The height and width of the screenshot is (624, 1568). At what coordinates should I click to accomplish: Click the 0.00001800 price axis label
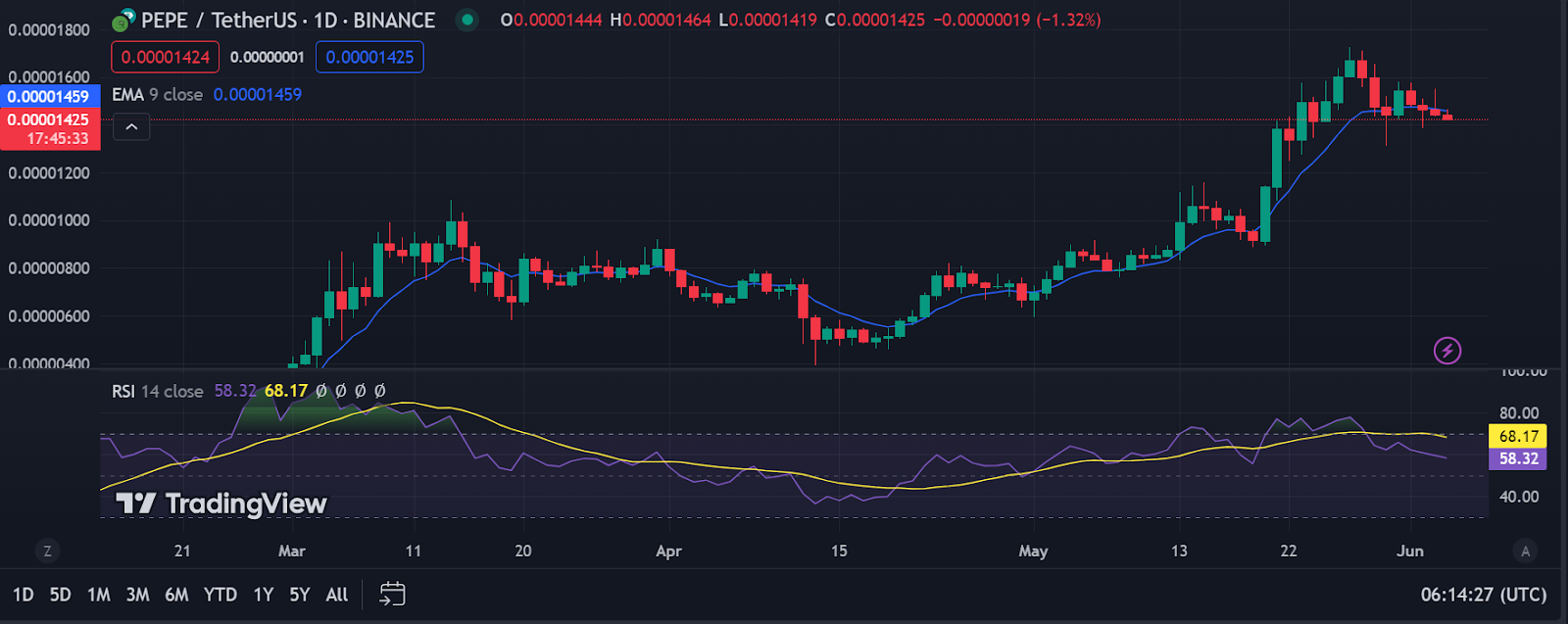[49, 29]
